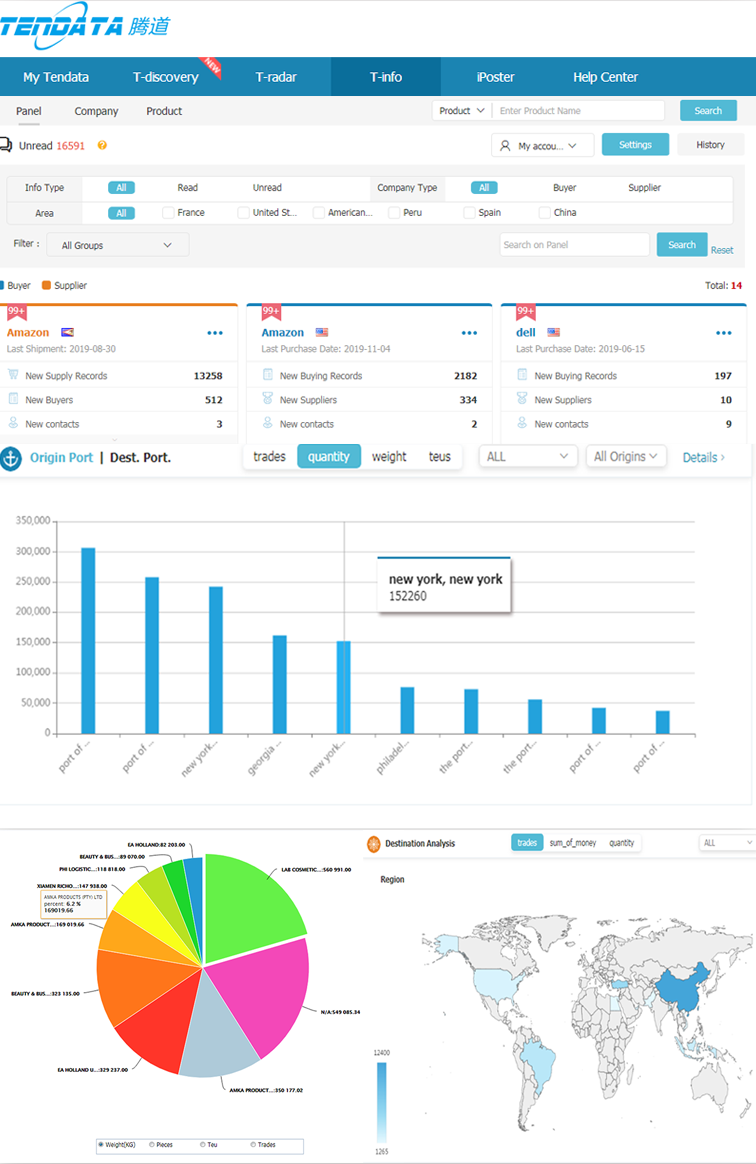The height and width of the screenshot is (1164, 756).
Task: Click the History button
Action: click(x=710, y=145)
